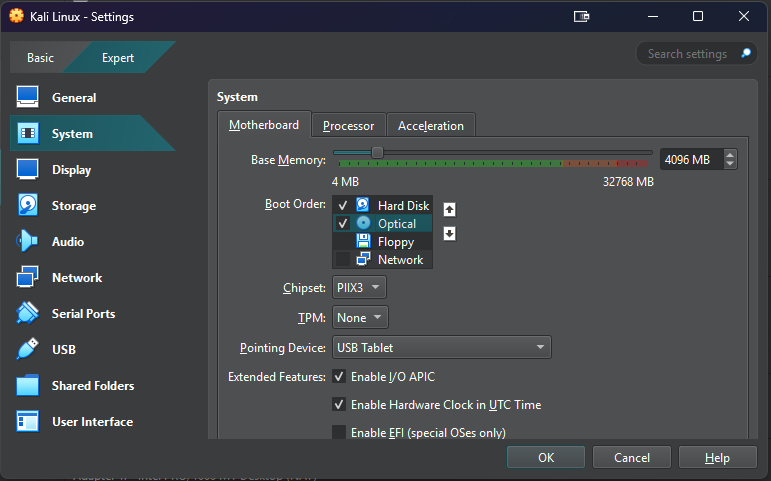Enable Network boot checkbox
Viewport: 771px width, 481px height.
tap(342, 259)
